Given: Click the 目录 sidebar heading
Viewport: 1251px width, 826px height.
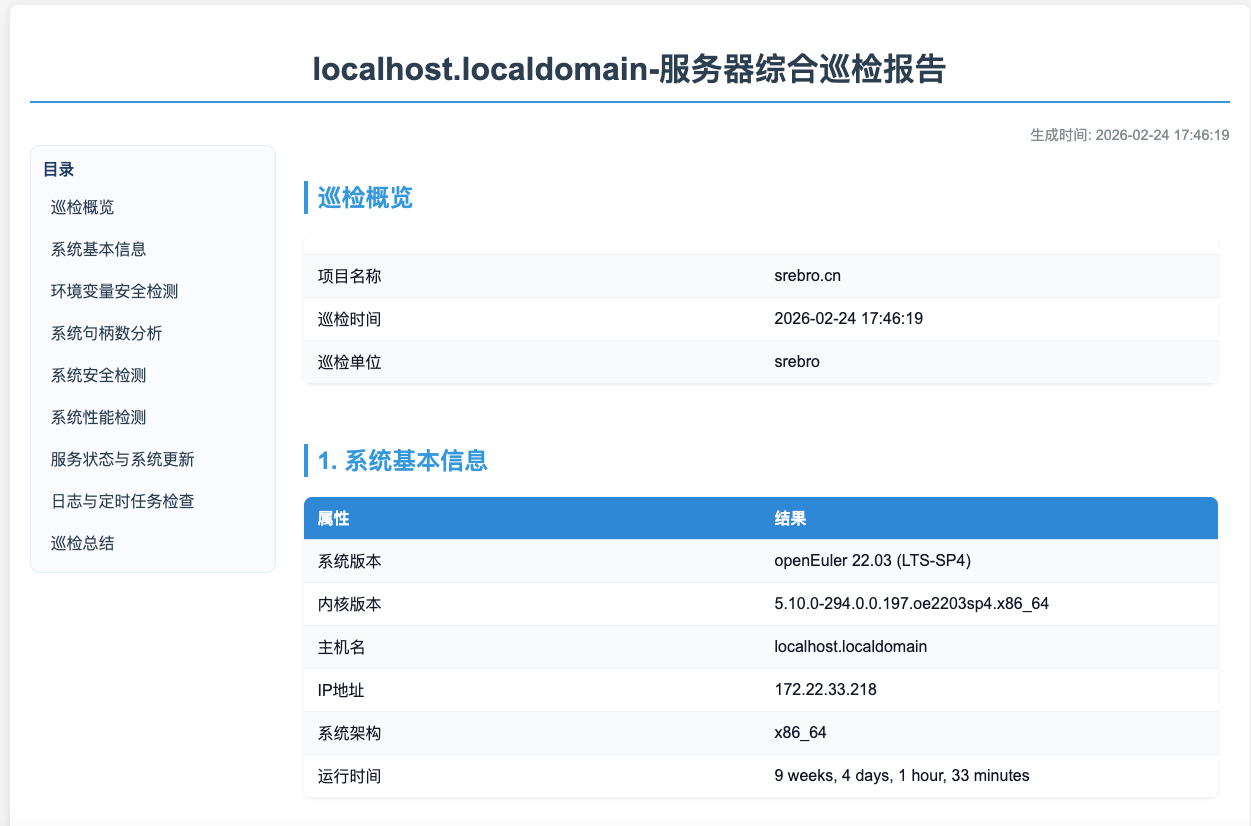Looking at the screenshot, I should 59,169.
